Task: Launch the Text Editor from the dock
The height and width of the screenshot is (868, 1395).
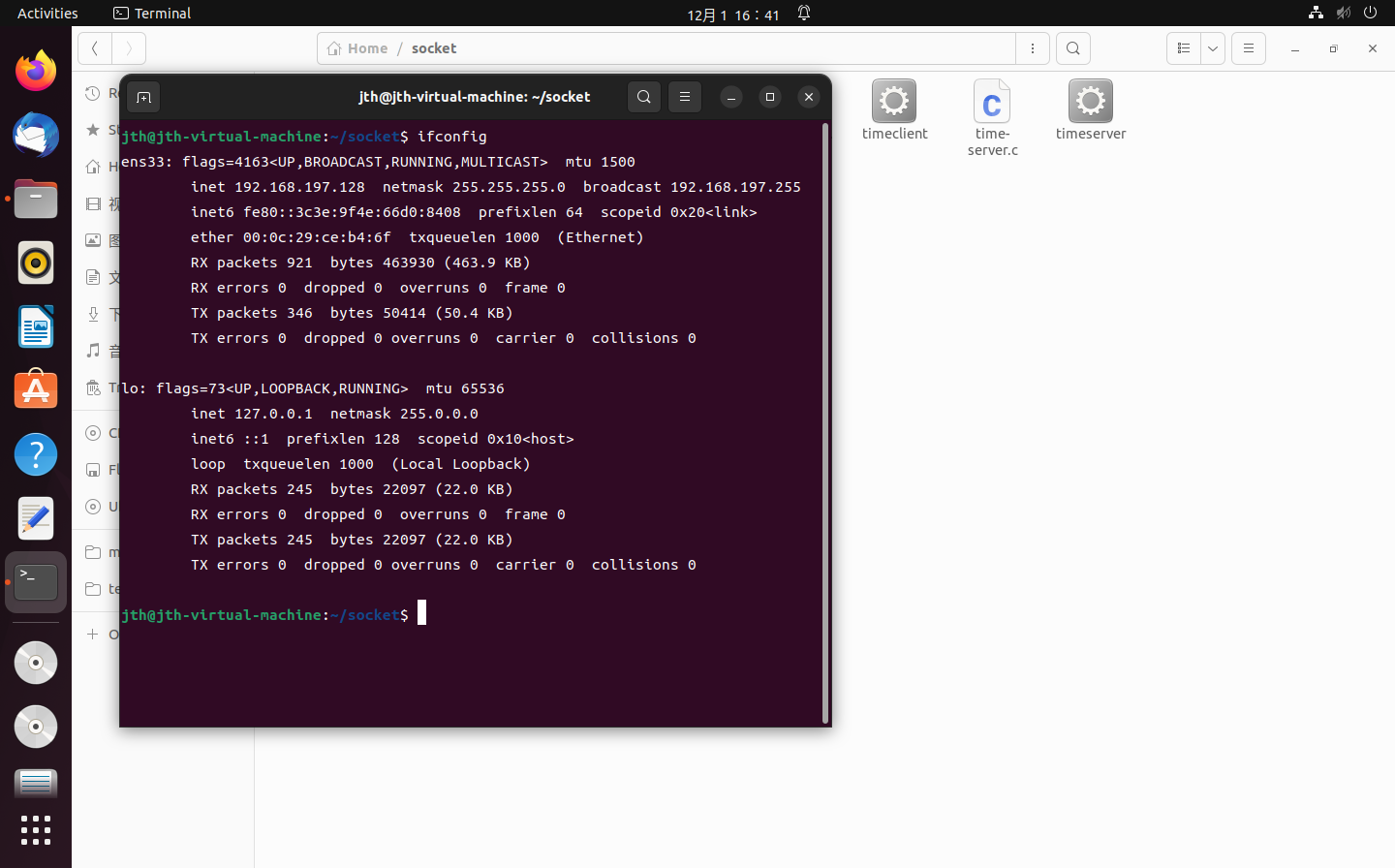Action: click(36, 518)
